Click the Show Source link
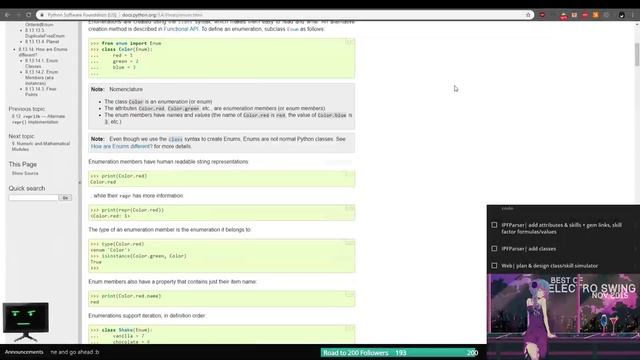 coord(25,173)
